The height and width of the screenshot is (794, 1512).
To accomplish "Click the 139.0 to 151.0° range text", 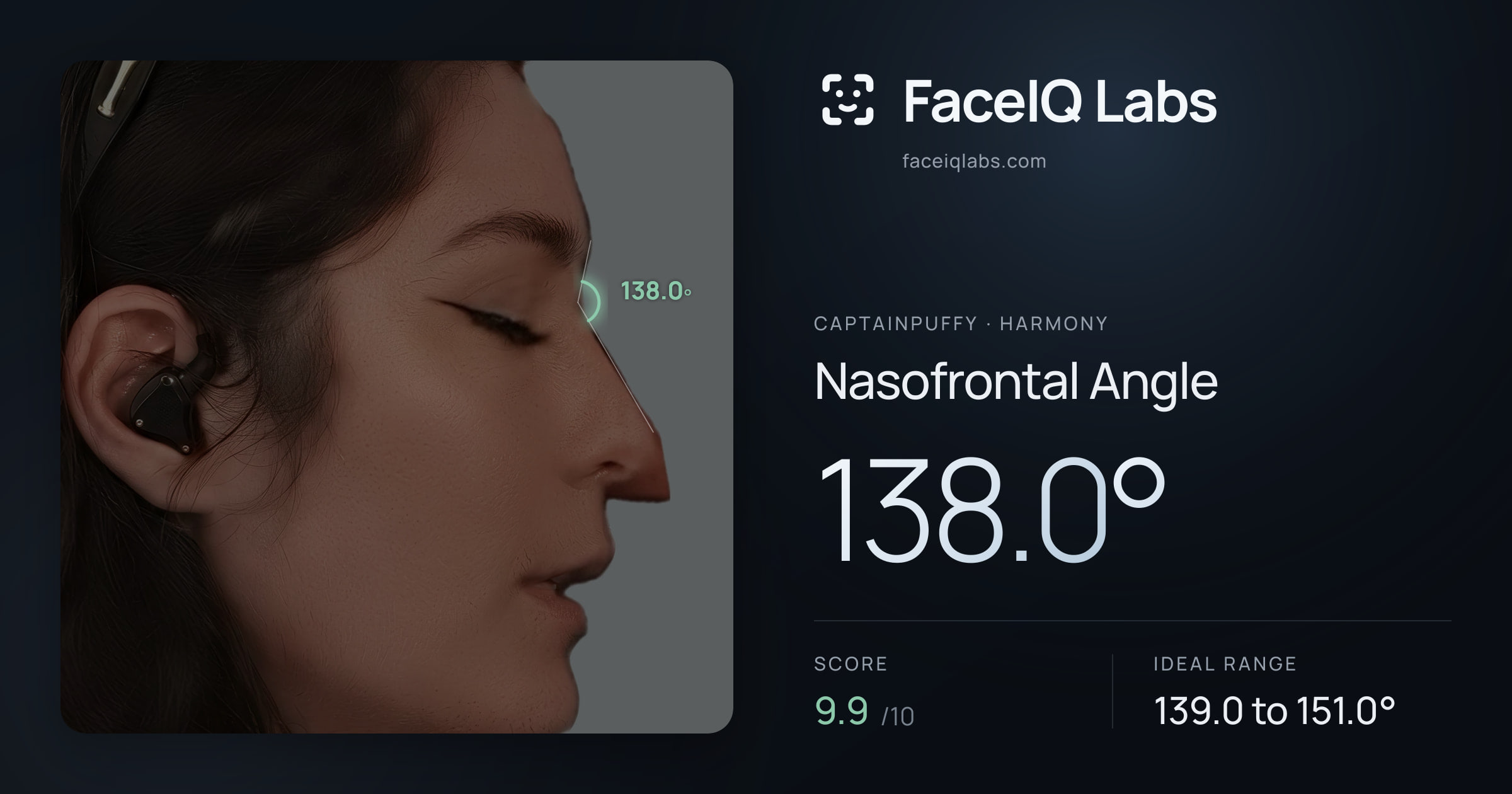I will tap(1274, 711).
